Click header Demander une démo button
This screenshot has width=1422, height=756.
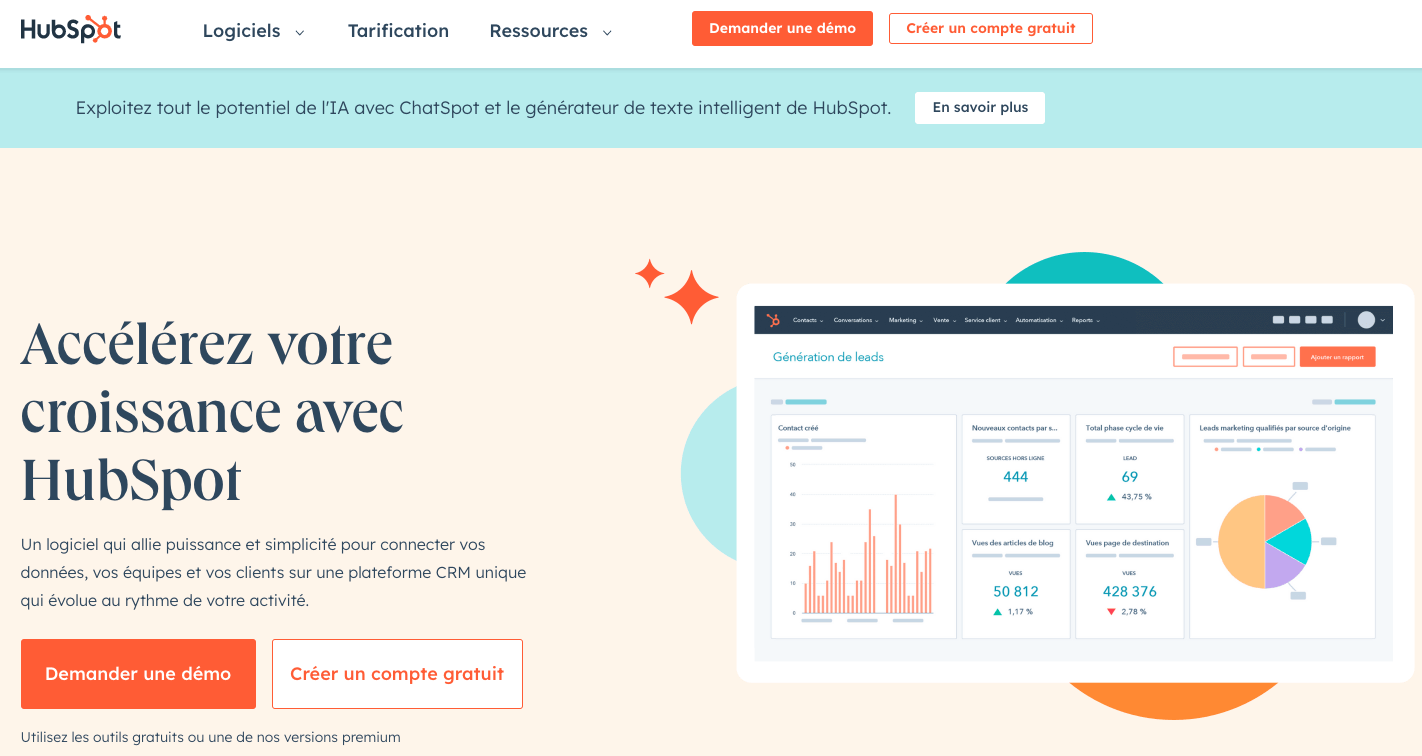point(782,28)
